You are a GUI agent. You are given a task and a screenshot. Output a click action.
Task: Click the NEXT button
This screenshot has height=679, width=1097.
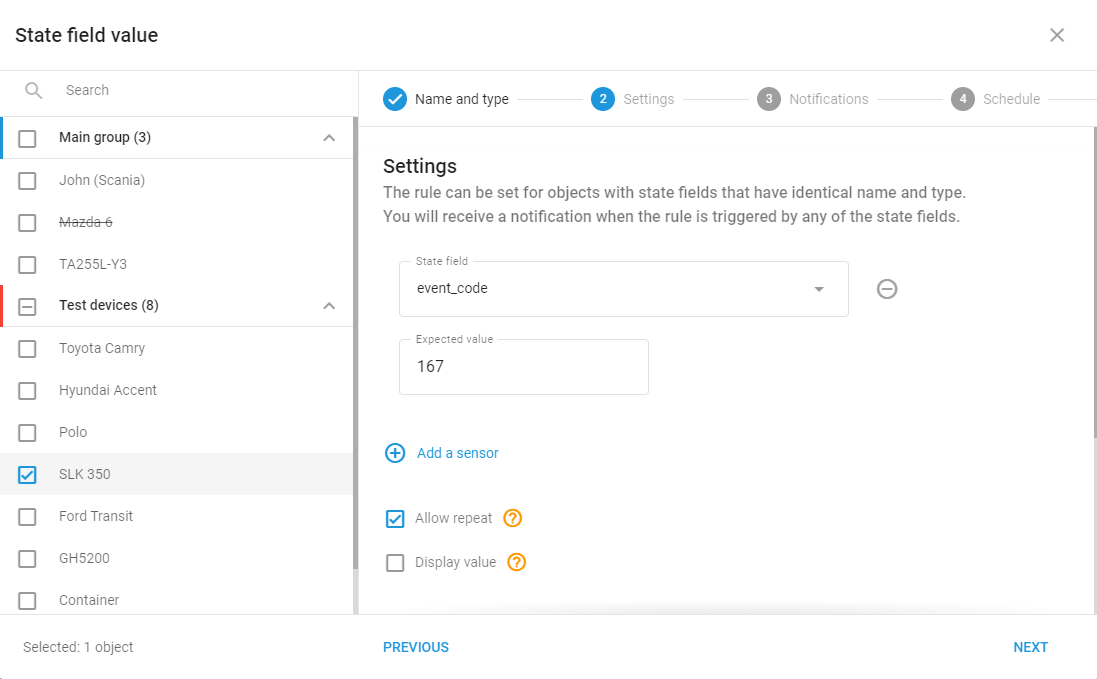click(x=1031, y=648)
